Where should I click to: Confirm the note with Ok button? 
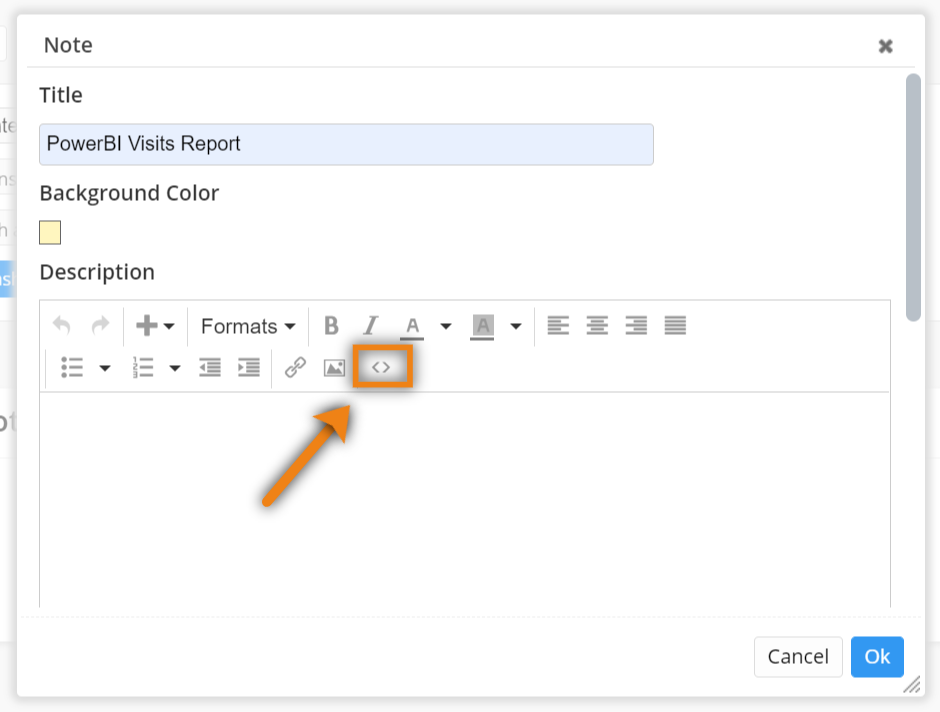pyautogui.click(x=877, y=656)
